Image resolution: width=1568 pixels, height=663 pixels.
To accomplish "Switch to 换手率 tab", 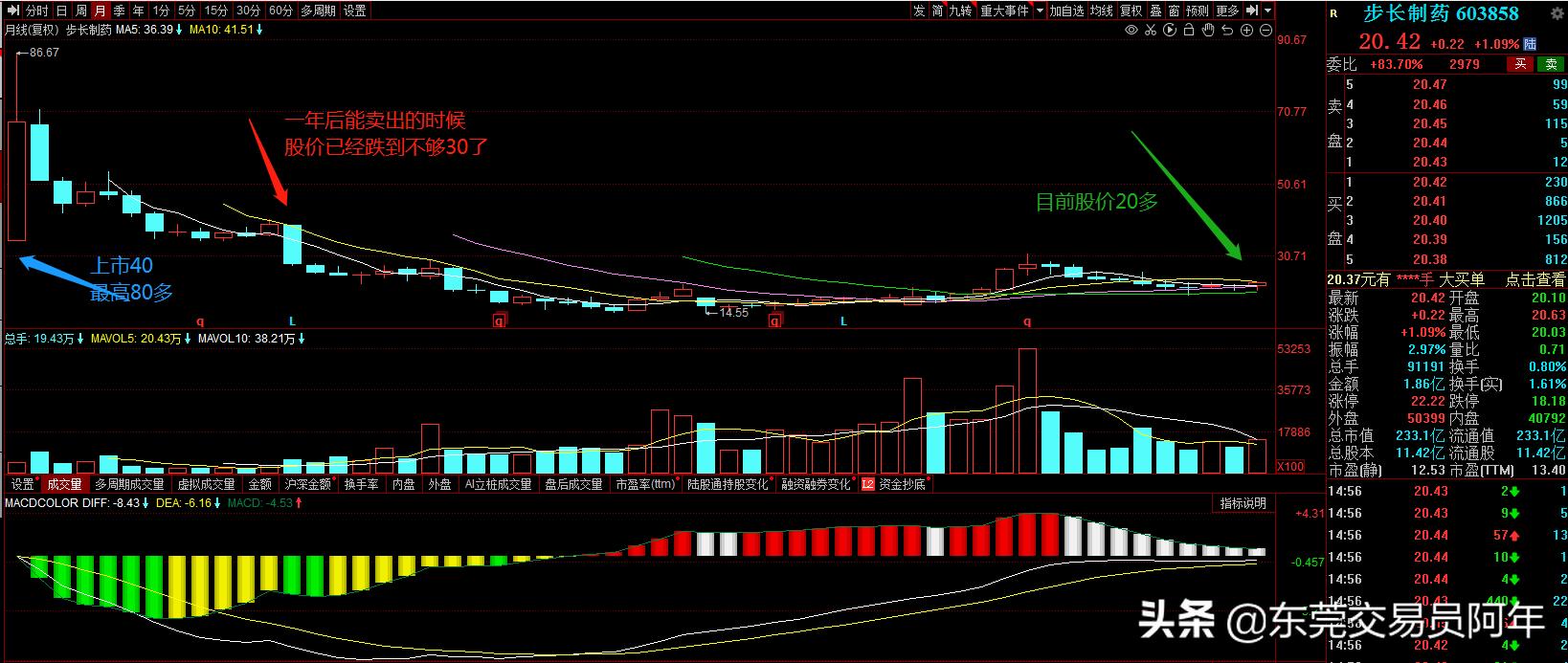I will [361, 484].
